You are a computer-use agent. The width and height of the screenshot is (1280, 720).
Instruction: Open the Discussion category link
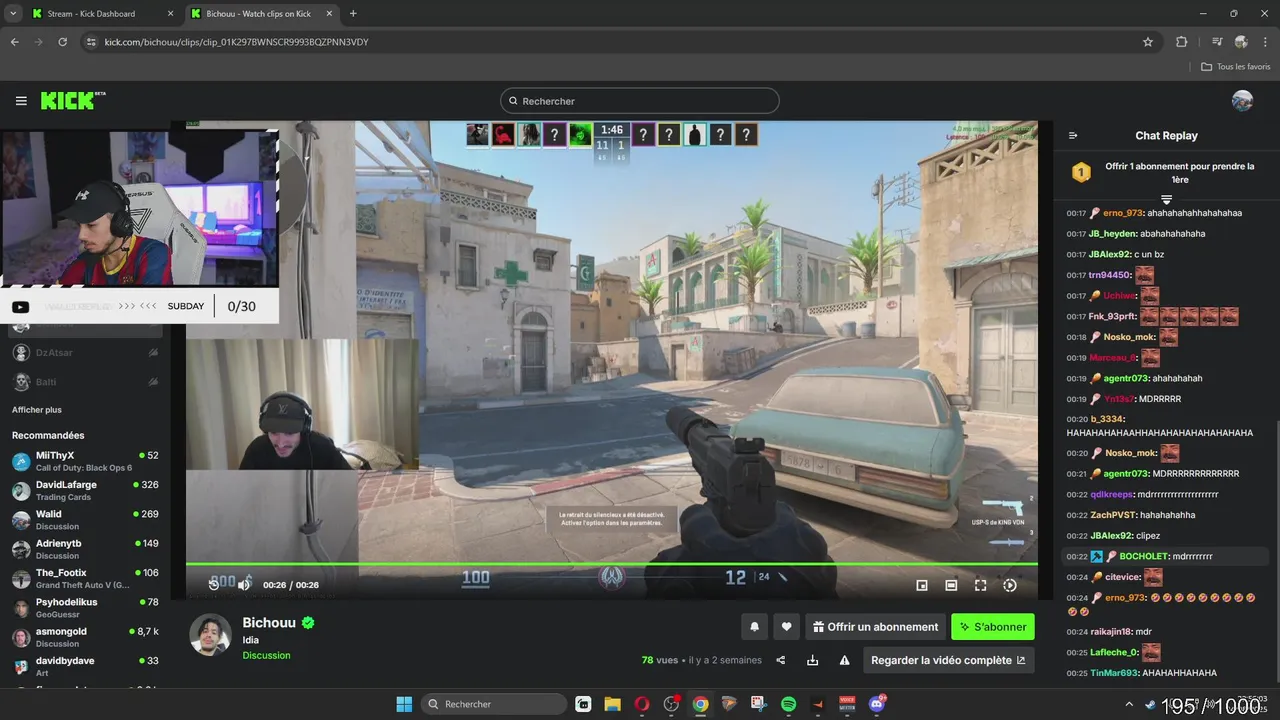pos(266,655)
